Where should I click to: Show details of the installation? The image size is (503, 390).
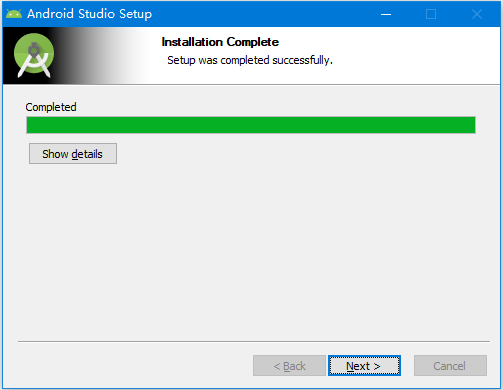click(73, 154)
